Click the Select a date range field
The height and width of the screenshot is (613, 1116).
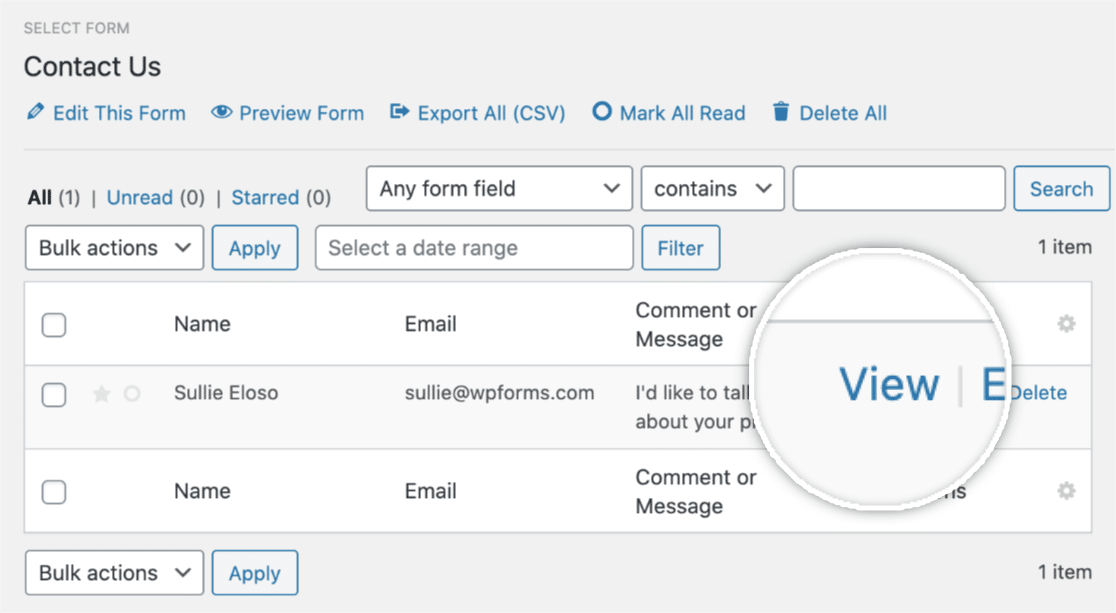pos(474,248)
